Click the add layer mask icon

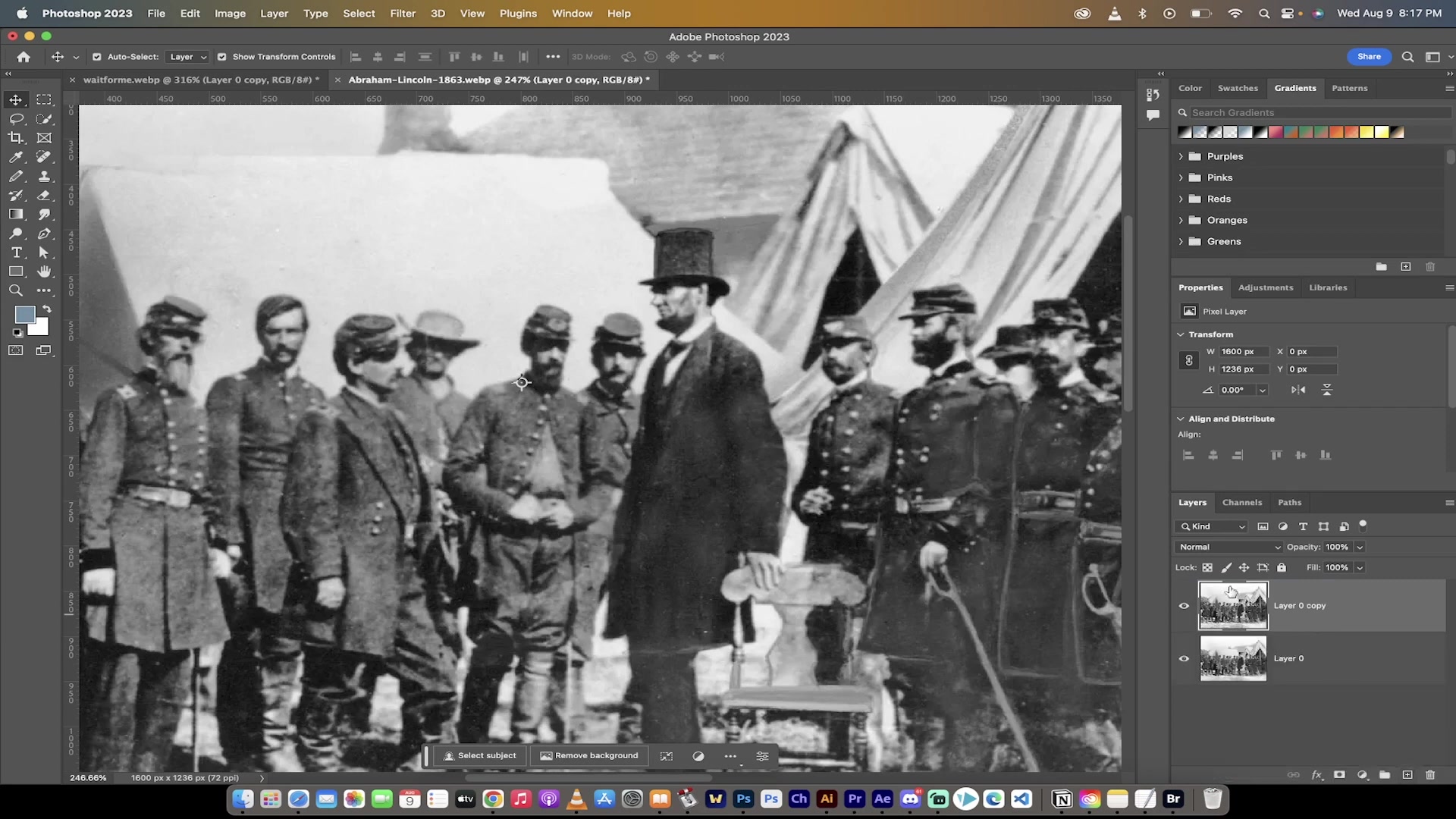pyautogui.click(x=1339, y=775)
